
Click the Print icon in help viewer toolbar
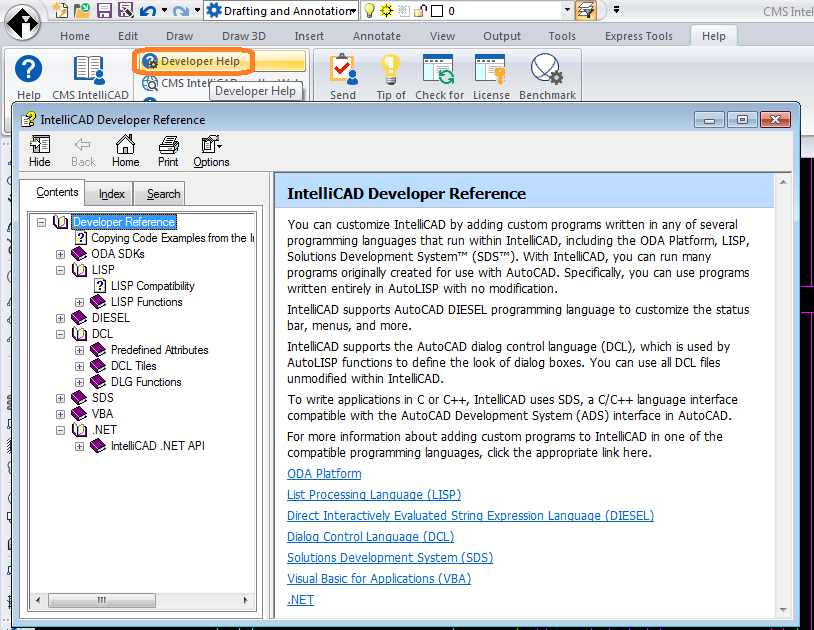pos(168,151)
